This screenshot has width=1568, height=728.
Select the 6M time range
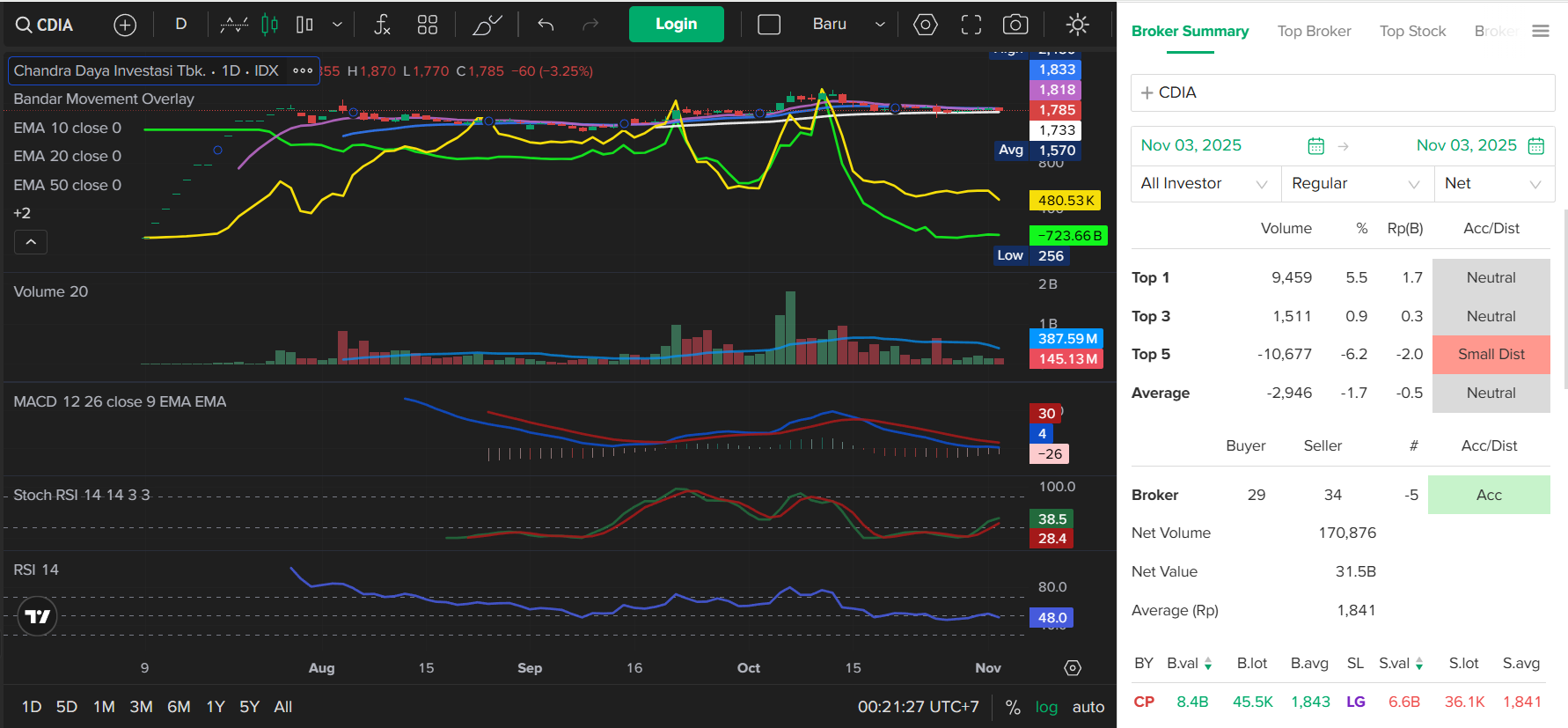point(179,707)
